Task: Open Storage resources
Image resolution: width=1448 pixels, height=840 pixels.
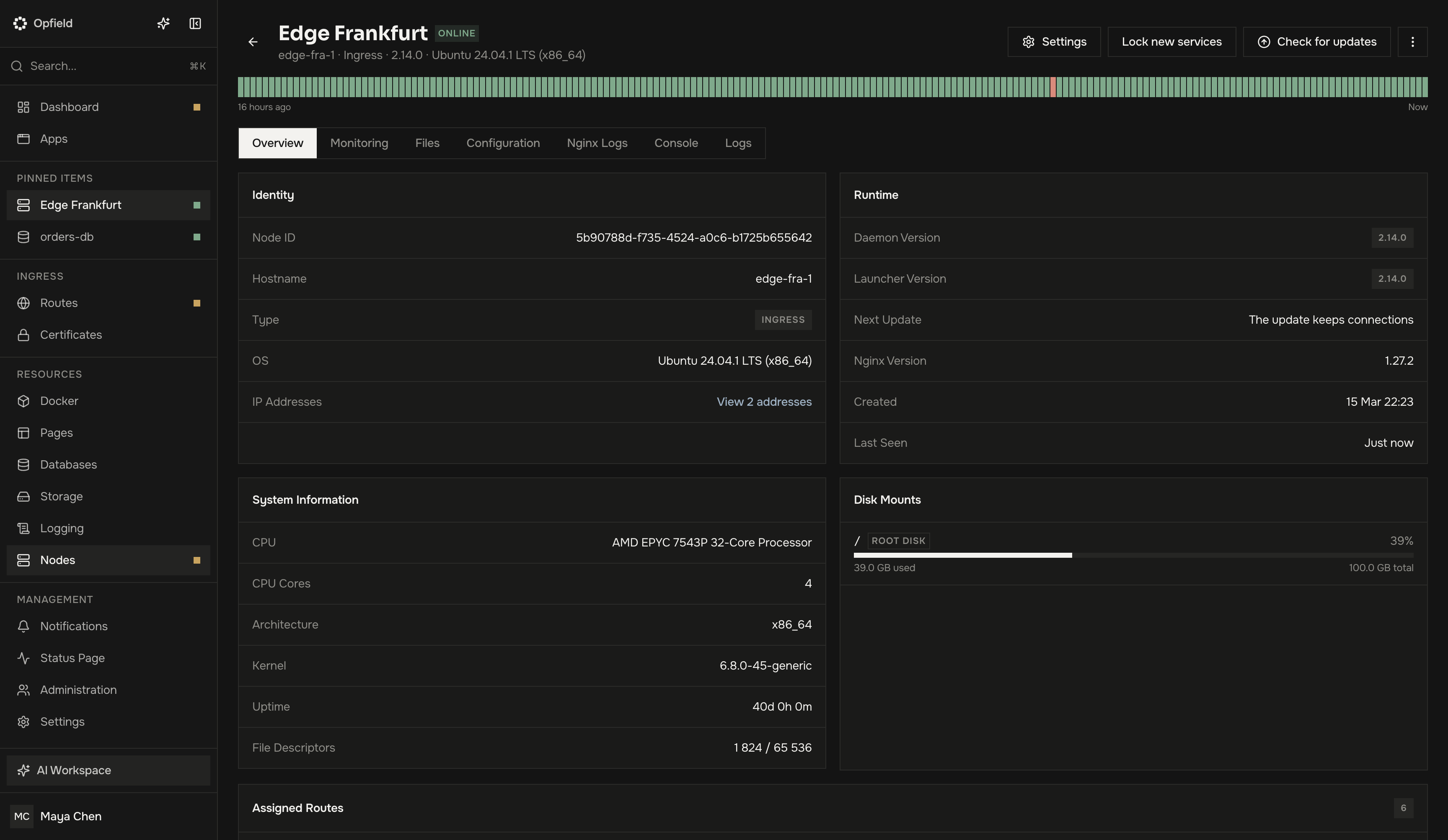Action: tap(109, 497)
